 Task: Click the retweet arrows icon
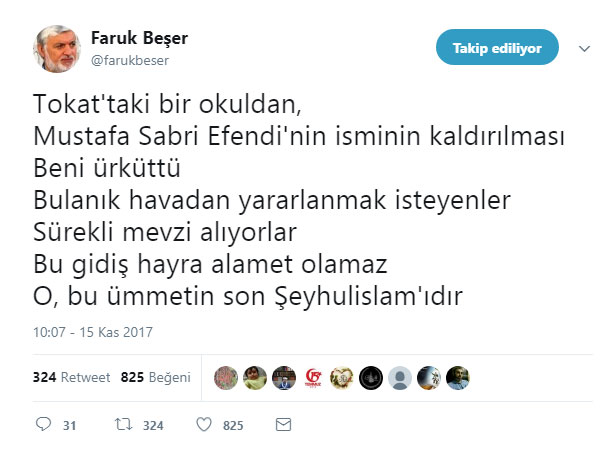pyautogui.click(x=122, y=425)
